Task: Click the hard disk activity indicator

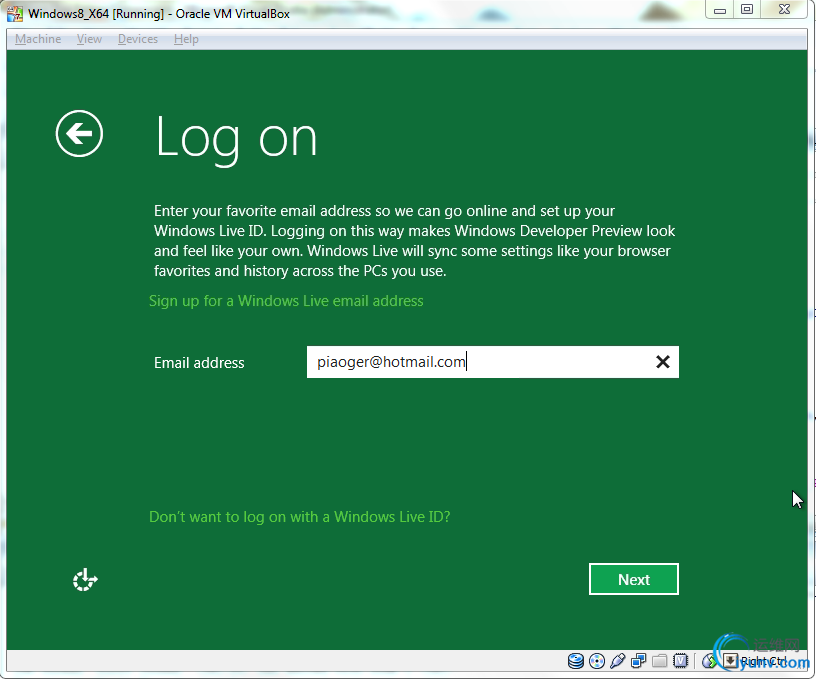Action: click(576, 661)
